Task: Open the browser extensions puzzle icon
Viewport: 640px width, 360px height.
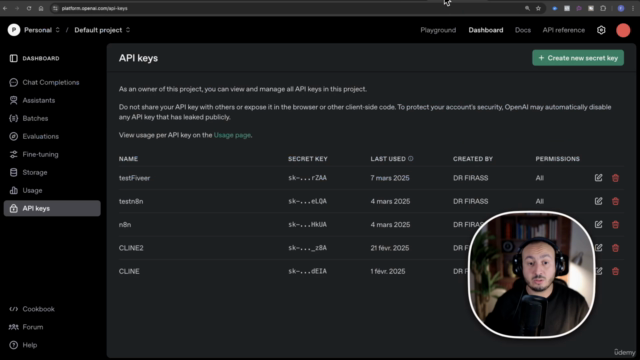Action: point(603,8)
